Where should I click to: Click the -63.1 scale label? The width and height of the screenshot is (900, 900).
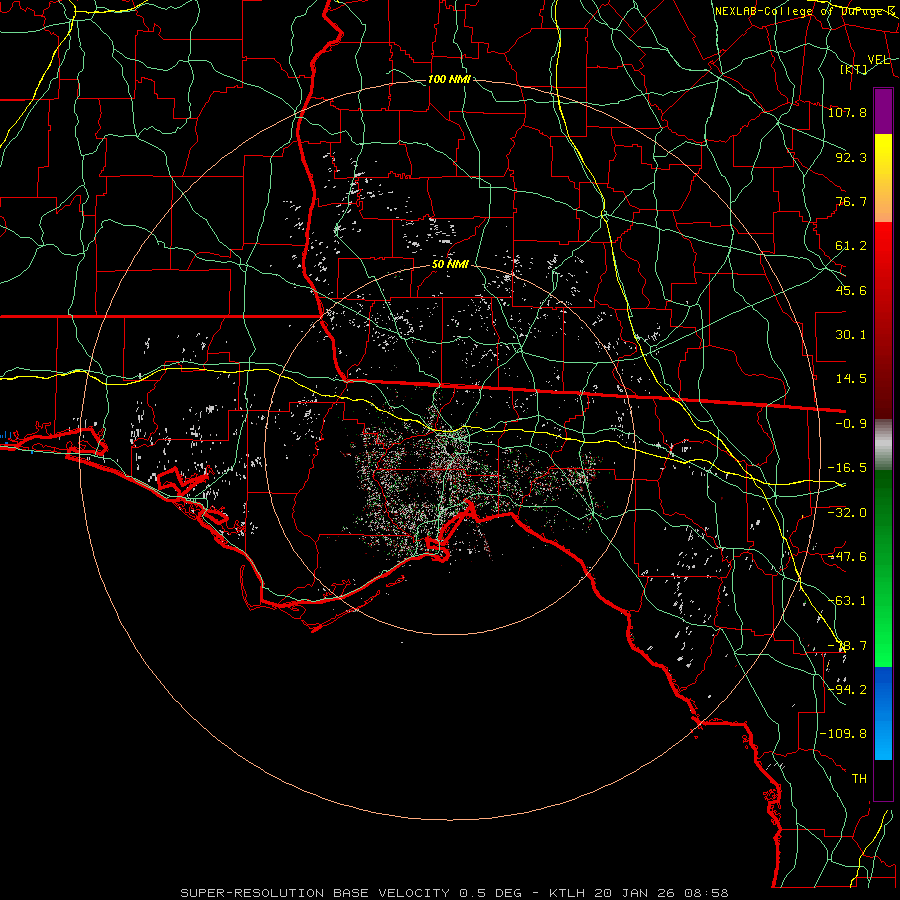click(x=847, y=601)
